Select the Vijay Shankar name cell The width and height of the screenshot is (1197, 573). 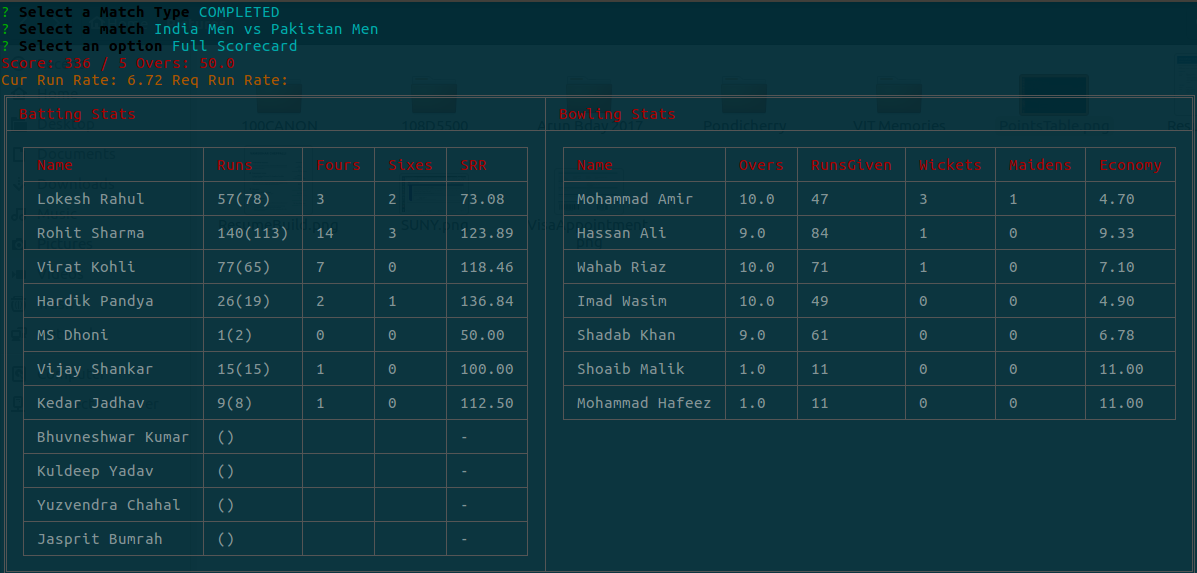point(95,369)
